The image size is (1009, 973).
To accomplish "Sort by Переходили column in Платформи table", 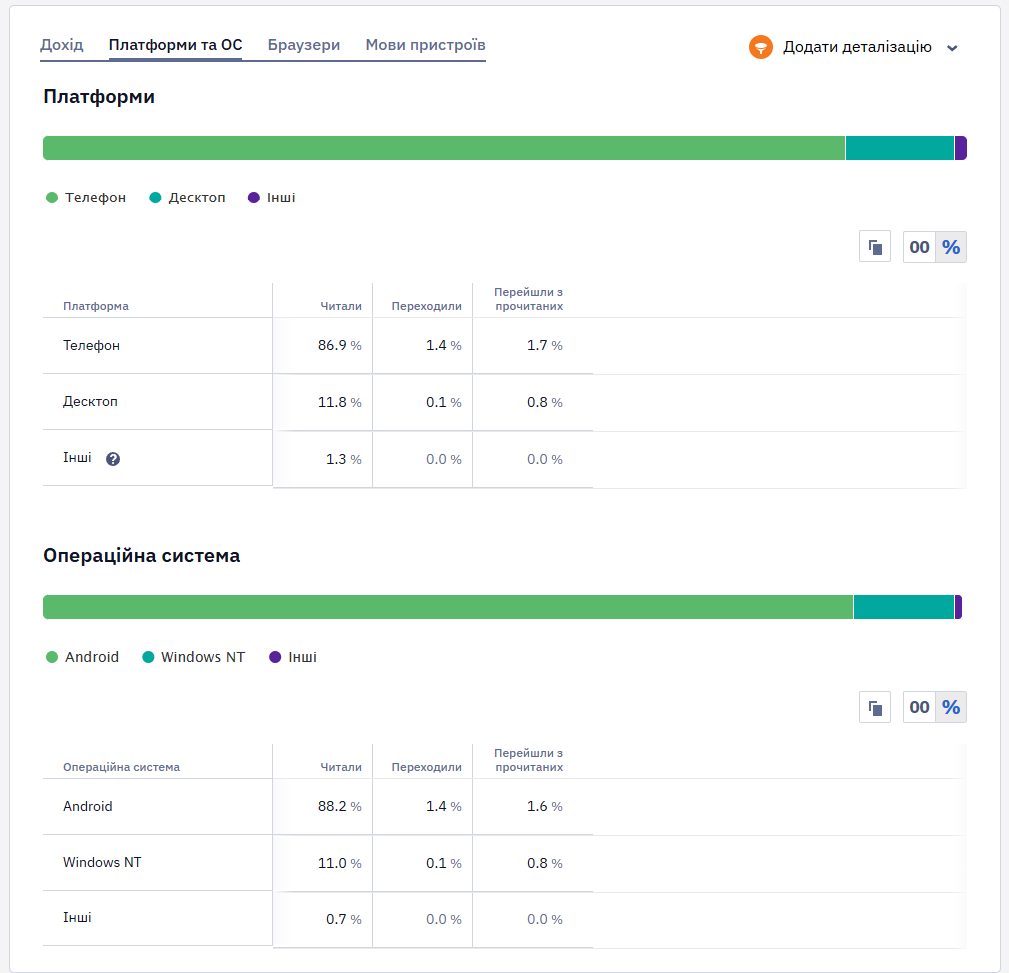I will [x=426, y=306].
